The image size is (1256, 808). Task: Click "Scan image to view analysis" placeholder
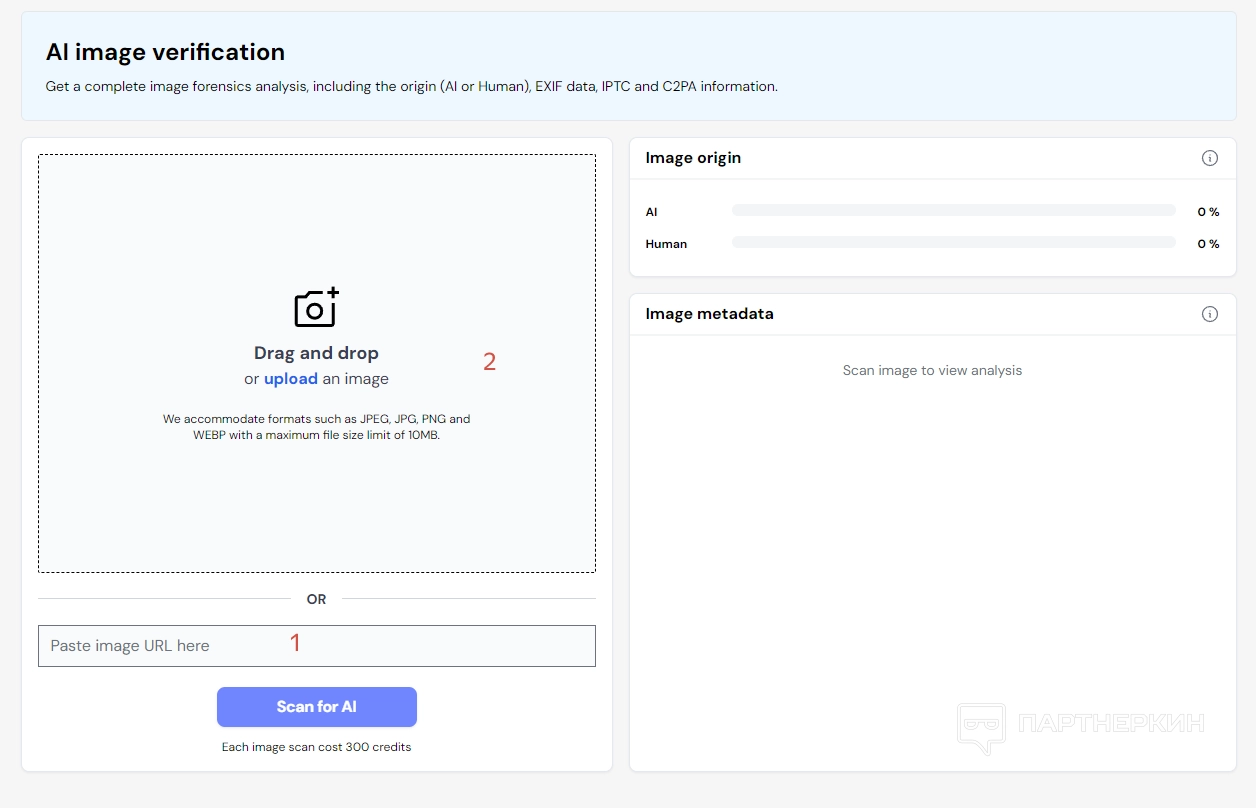pos(932,370)
